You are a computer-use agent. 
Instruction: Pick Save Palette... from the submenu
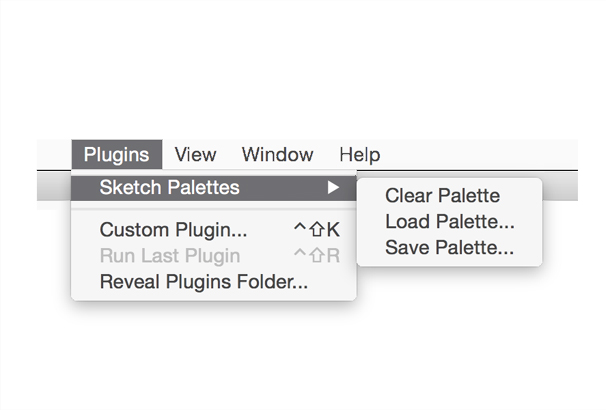click(449, 248)
